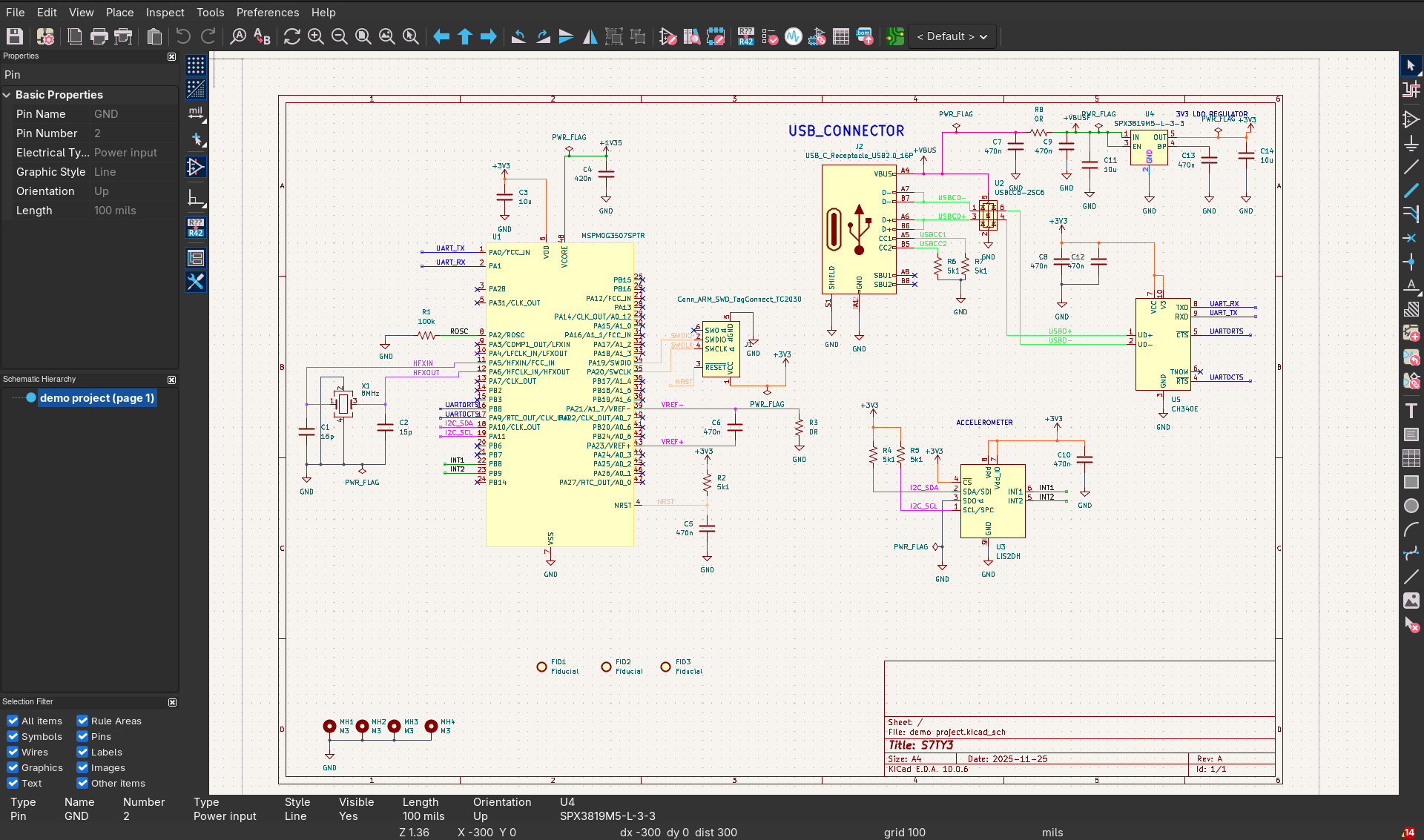Mirror selection horizontally
The height and width of the screenshot is (840, 1424).
590,36
